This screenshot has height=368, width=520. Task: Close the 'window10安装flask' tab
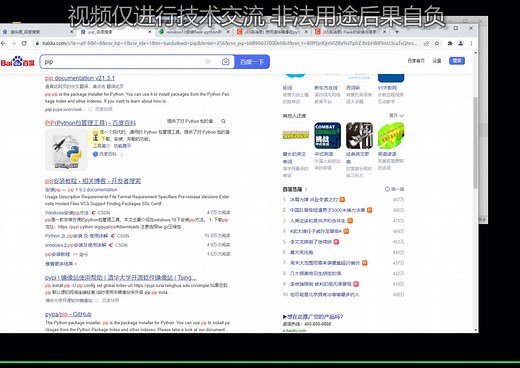click(x=228, y=32)
